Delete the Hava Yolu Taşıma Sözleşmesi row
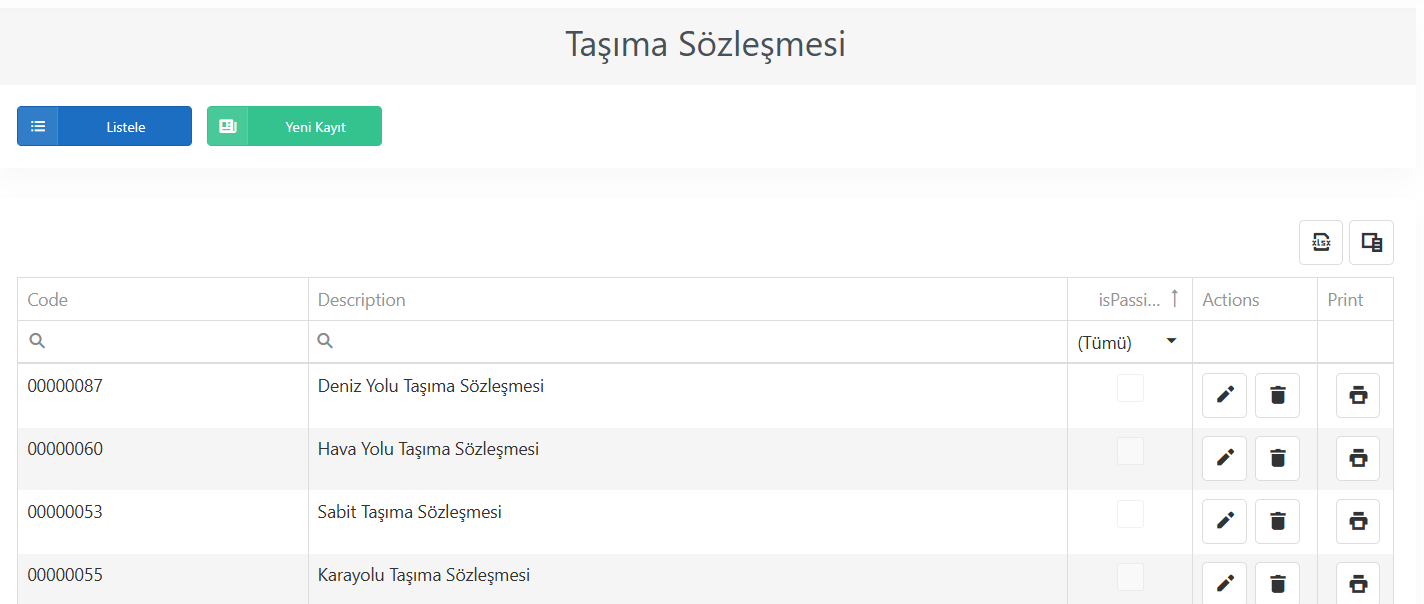This screenshot has width=1424, height=604. click(1277, 458)
